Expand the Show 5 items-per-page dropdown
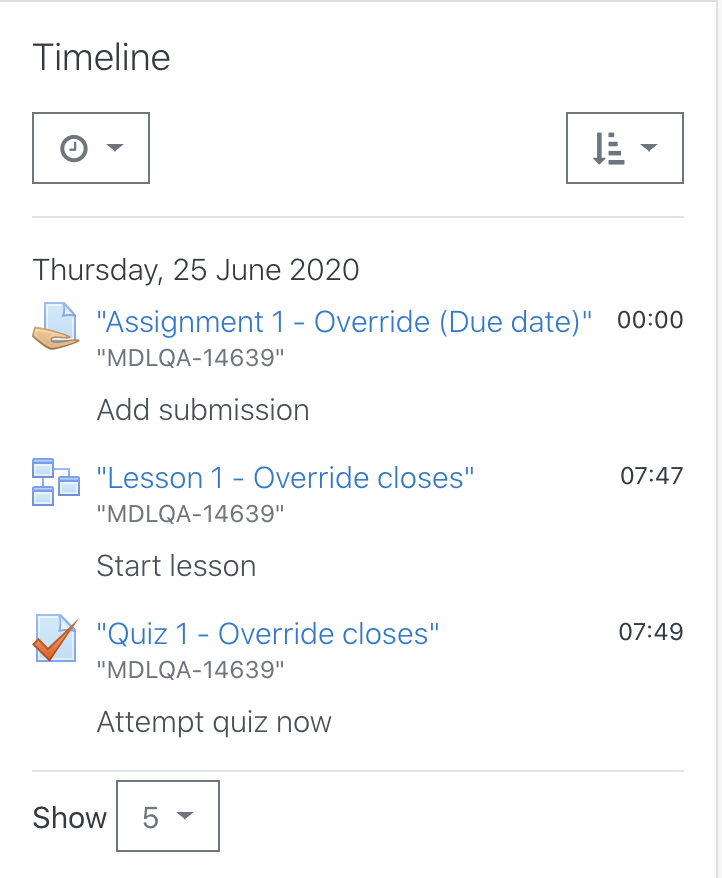The height and width of the screenshot is (878, 722). pos(167,816)
